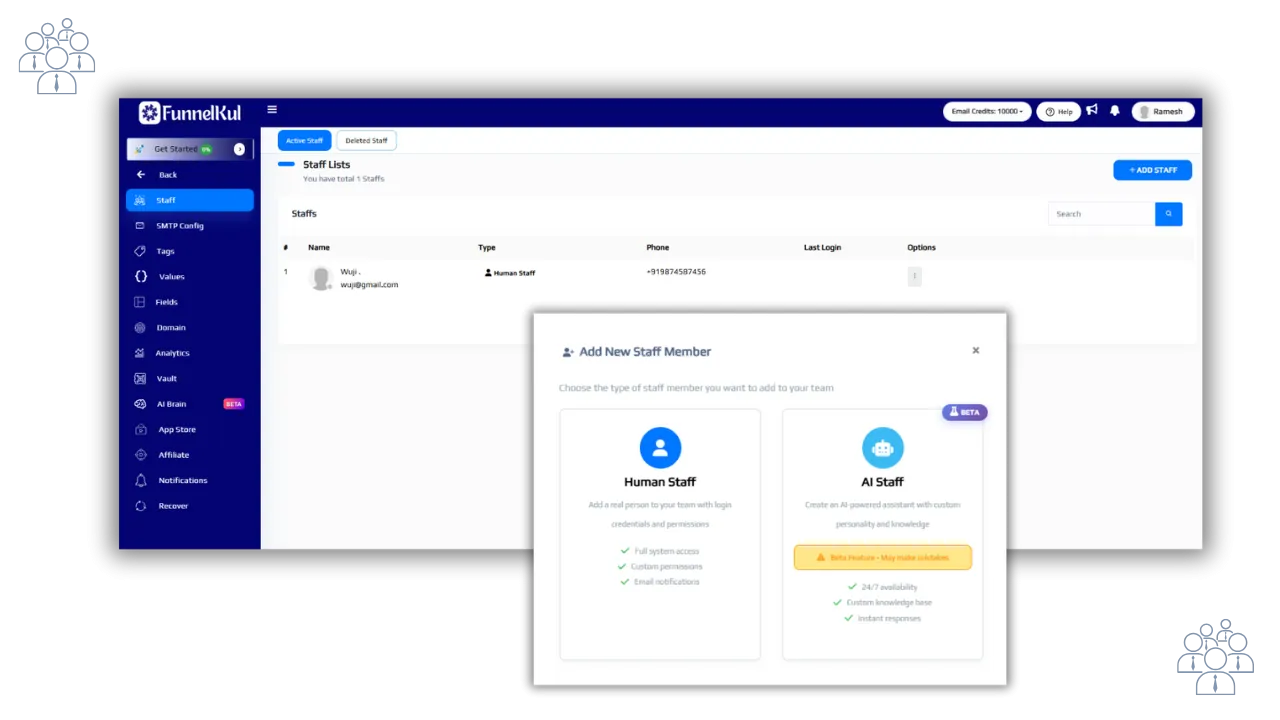Open the Email Credits dropdown
1280x720 pixels.
[986, 112]
